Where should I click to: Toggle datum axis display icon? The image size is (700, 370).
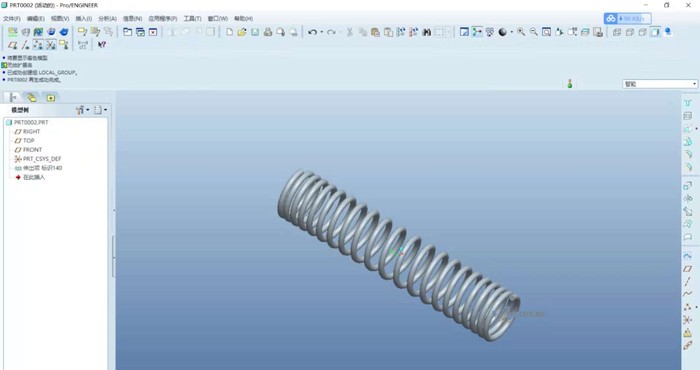(25, 45)
